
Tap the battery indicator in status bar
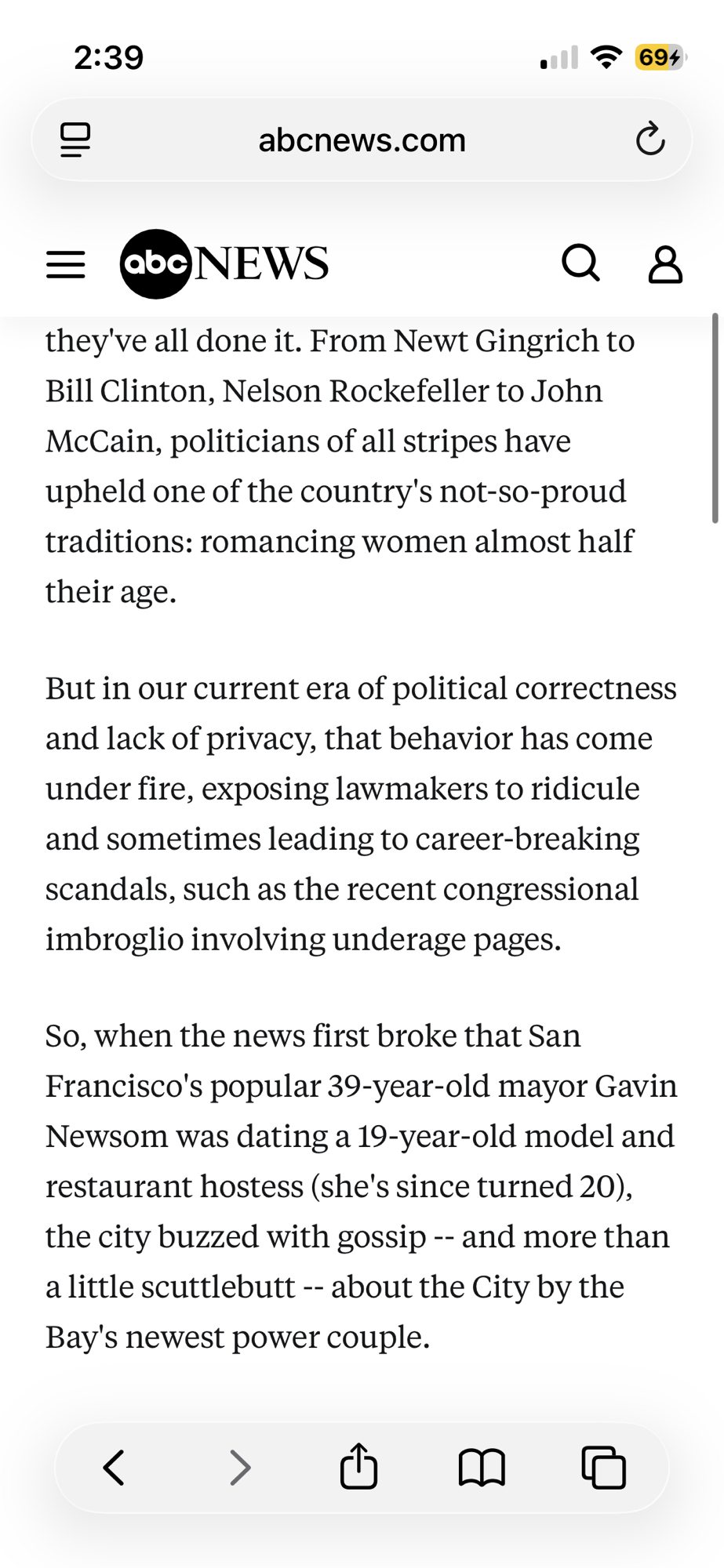point(660,57)
